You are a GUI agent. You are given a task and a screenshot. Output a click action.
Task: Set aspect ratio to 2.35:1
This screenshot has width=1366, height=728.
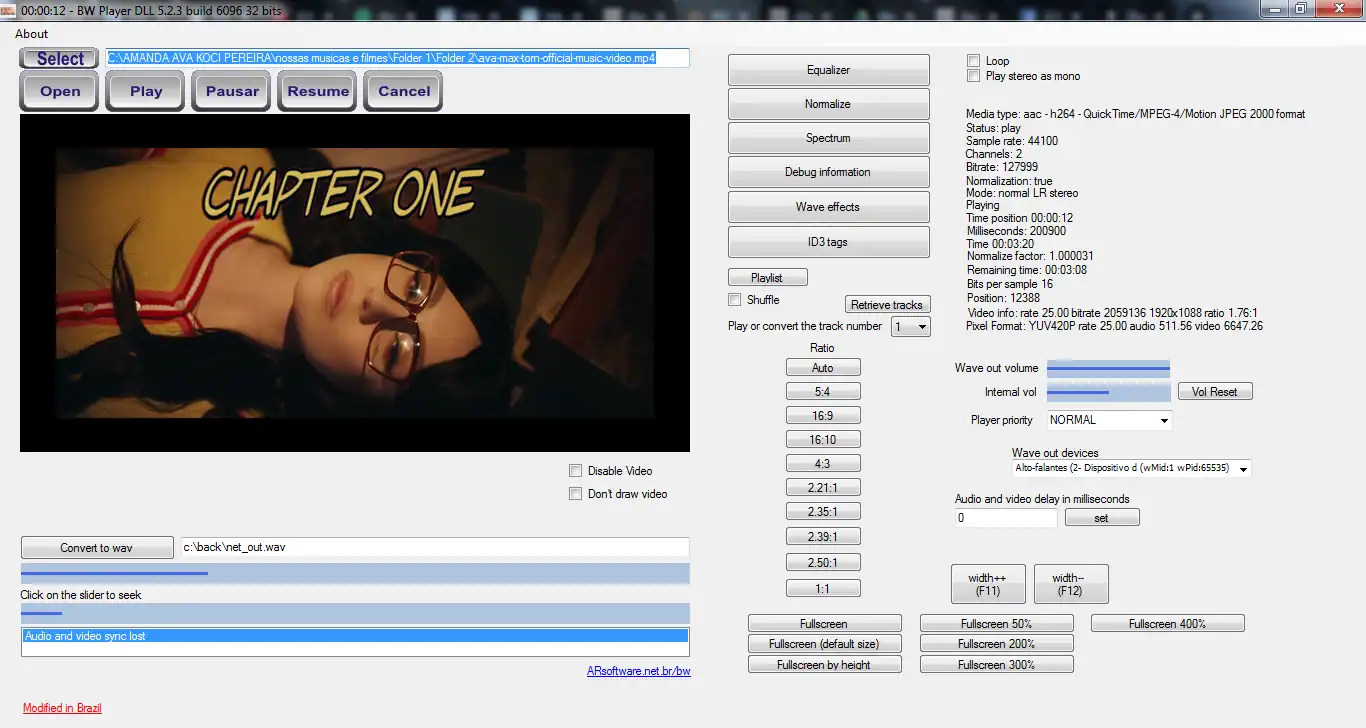click(823, 512)
